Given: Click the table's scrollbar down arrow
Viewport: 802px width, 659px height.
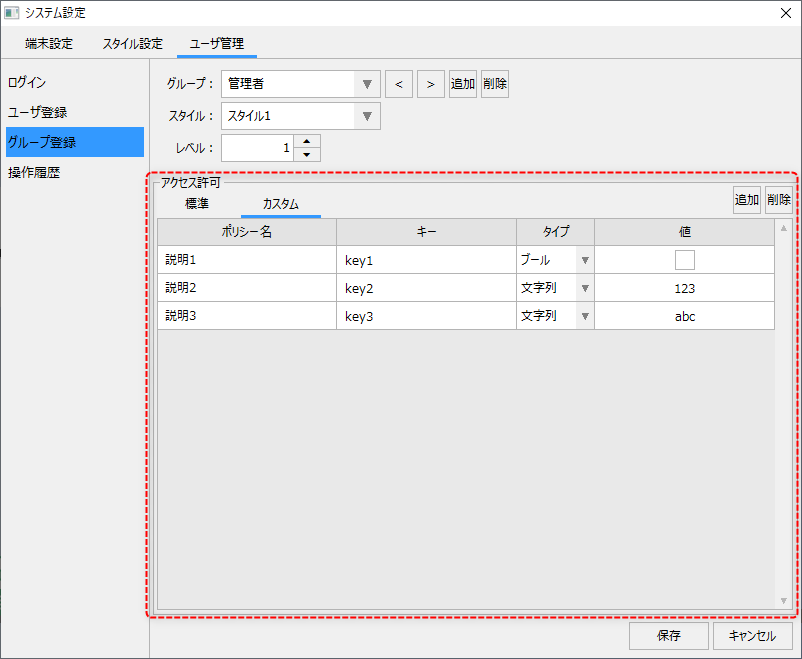Looking at the screenshot, I should (783, 600).
